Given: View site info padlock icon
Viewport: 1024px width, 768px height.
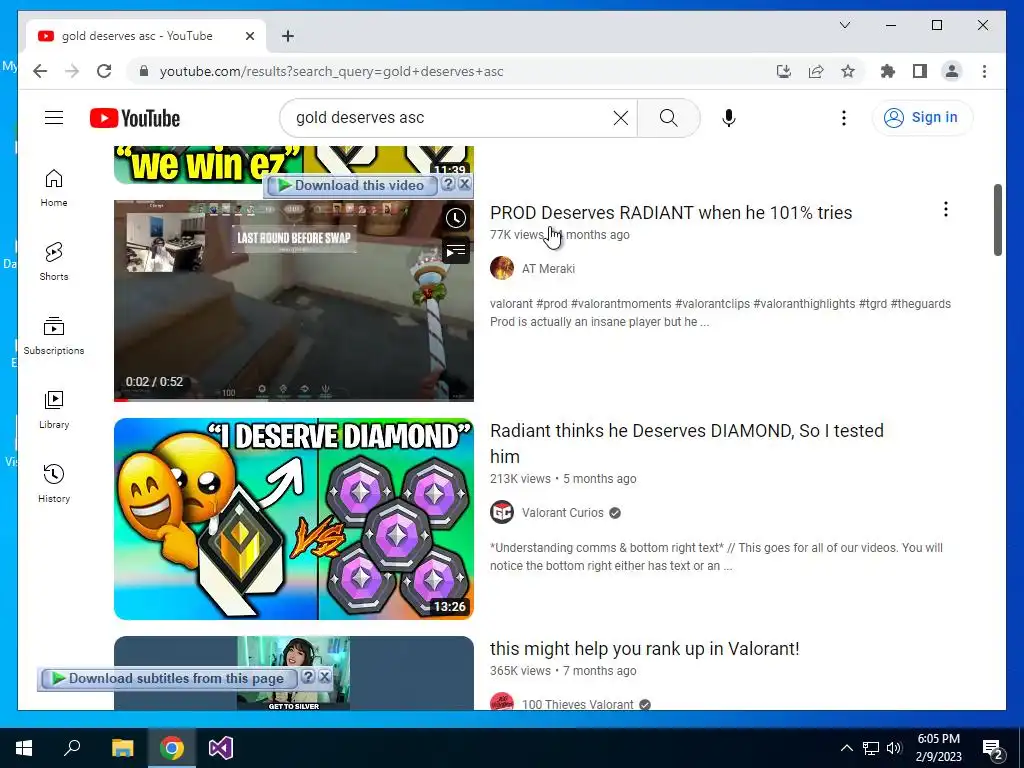Looking at the screenshot, I should coord(144,71).
